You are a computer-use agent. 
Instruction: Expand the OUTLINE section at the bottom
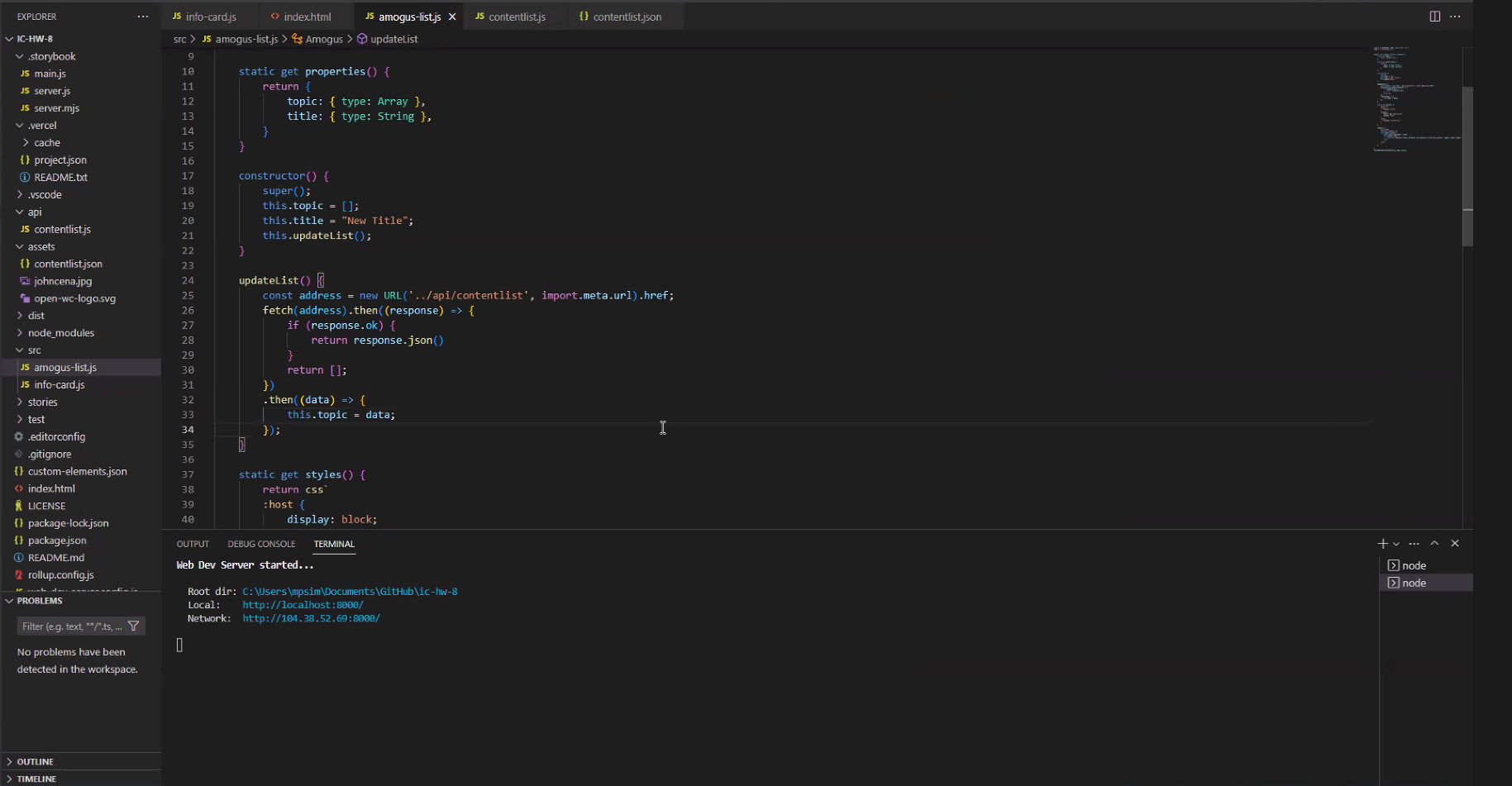[x=34, y=761]
